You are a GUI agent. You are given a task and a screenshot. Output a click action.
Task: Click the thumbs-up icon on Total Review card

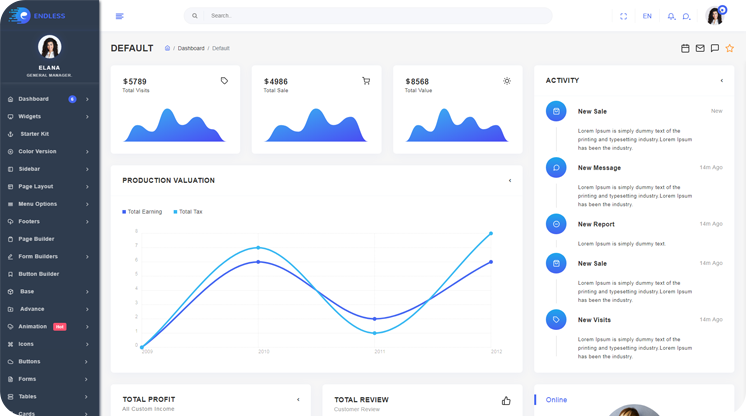(x=506, y=400)
